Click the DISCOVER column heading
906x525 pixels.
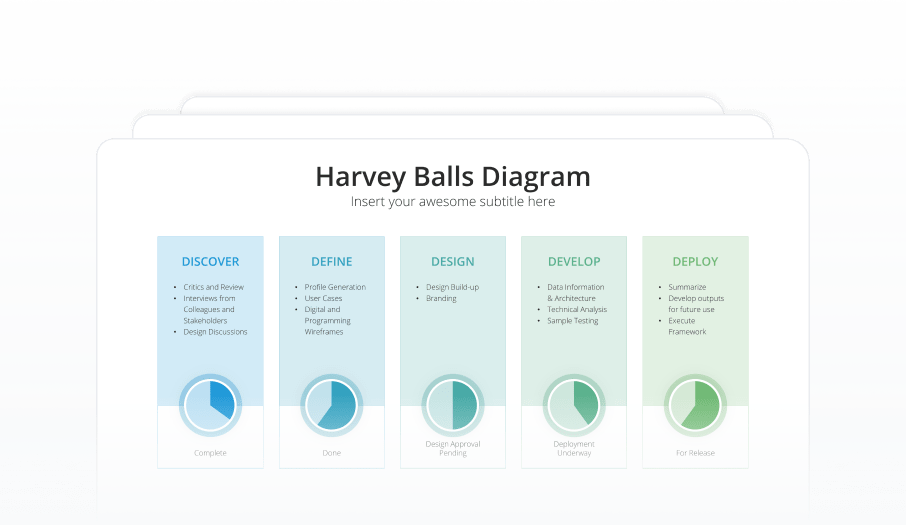(x=210, y=262)
